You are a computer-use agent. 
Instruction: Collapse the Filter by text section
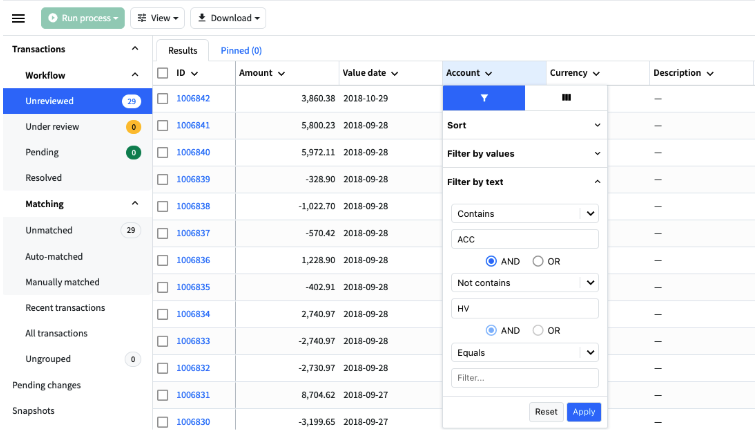pos(525,182)
